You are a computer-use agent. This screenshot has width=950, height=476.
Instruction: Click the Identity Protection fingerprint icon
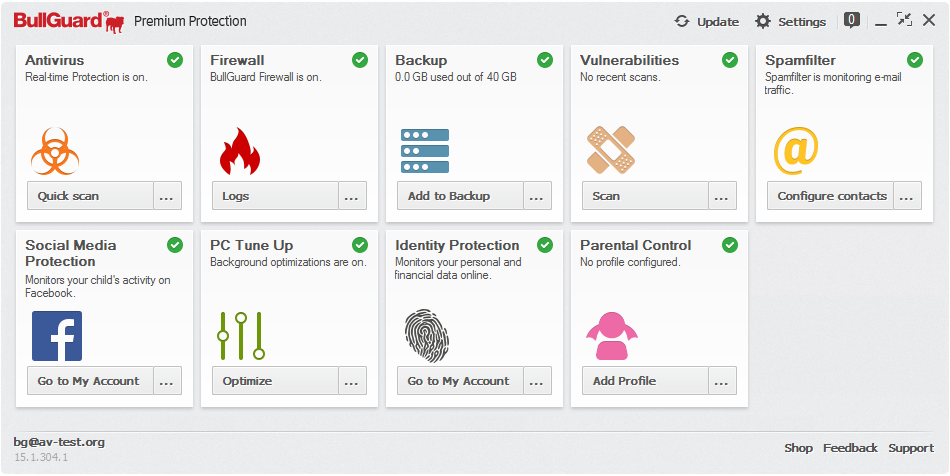[426, 336]
